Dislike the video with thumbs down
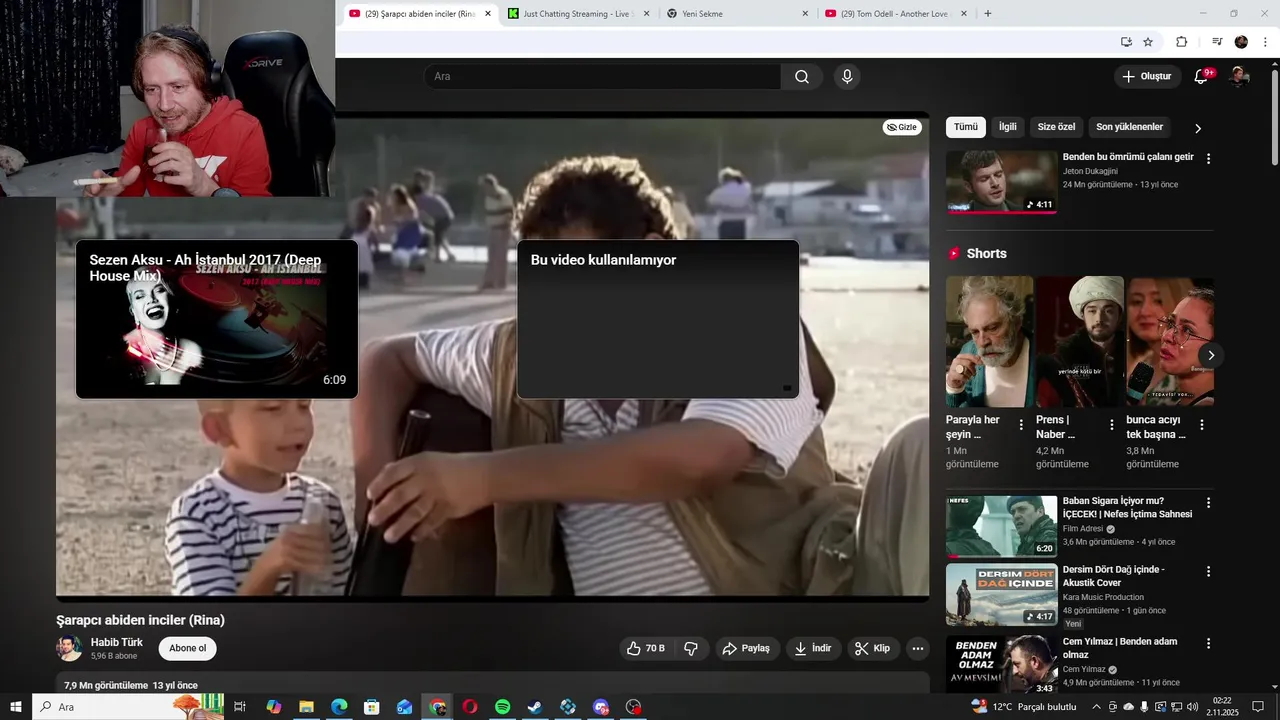Image resolution: width=1280 pixels, height=720 pixels. pyautogui.click(x=691, y=648)
